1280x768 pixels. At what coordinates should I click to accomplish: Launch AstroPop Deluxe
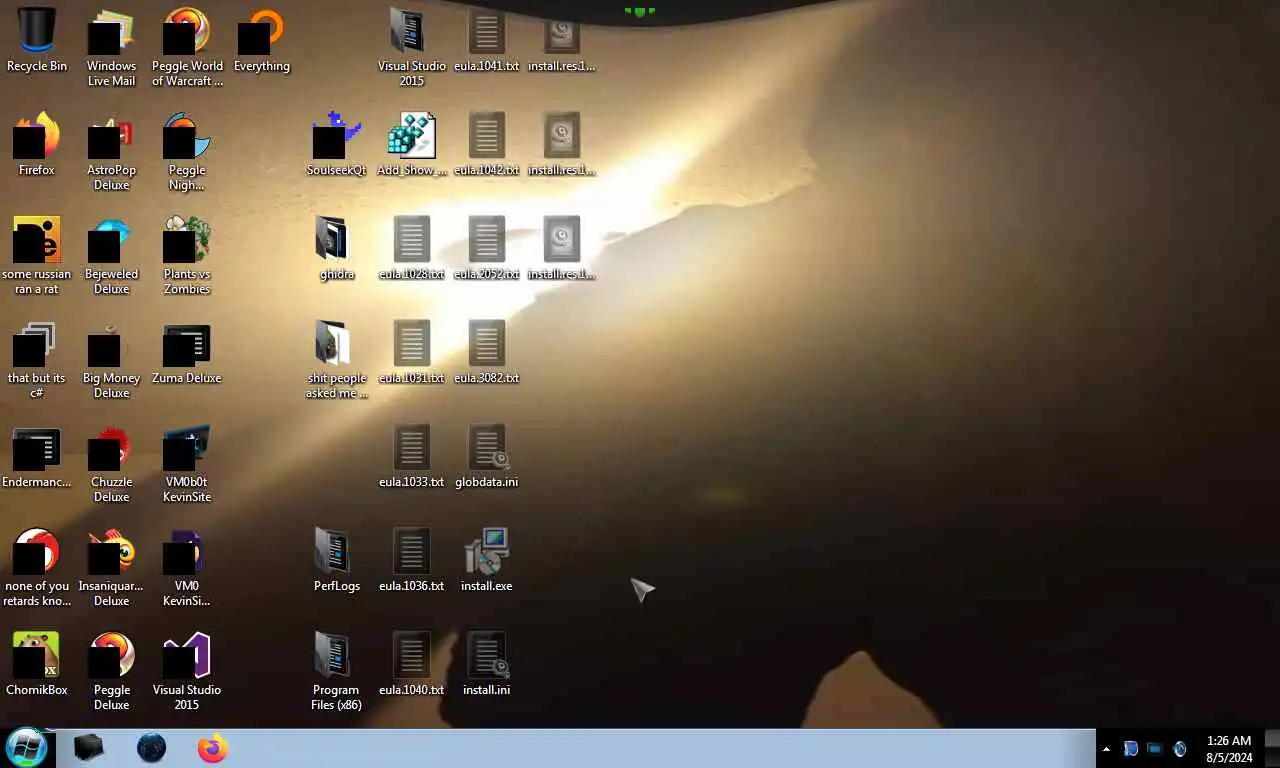pos(112,151)
